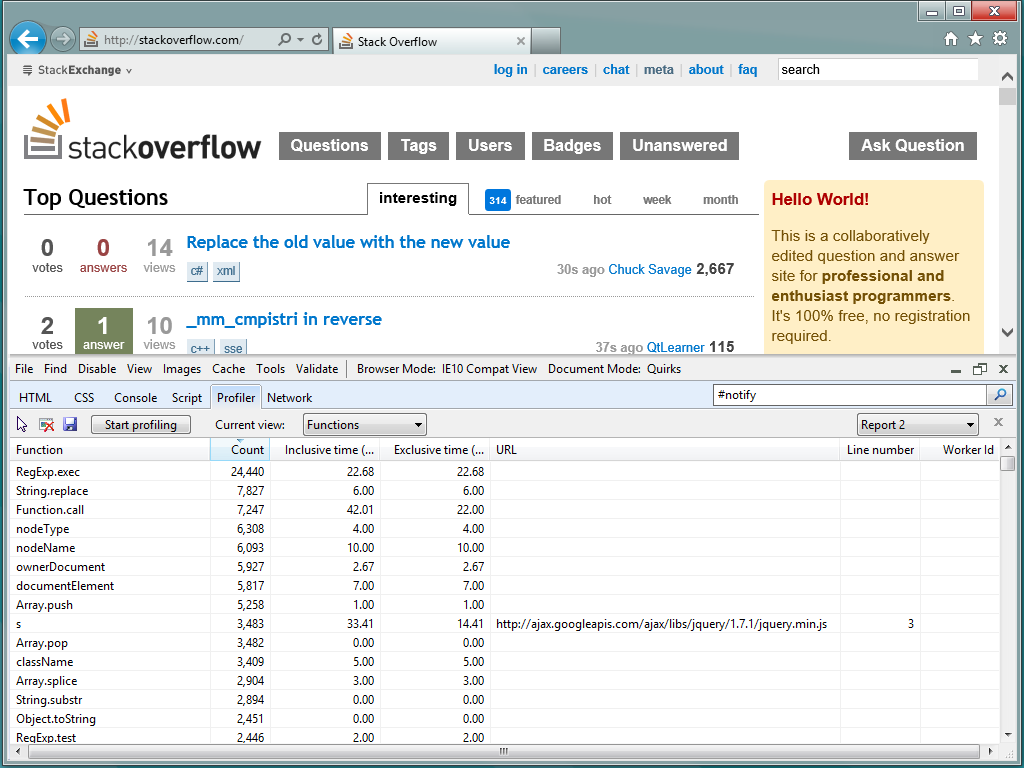Viewport: 1024px width, 768px height.
Task: Minimize the developer tools pane
Action: pyautogui.click(x=956, y=370)
